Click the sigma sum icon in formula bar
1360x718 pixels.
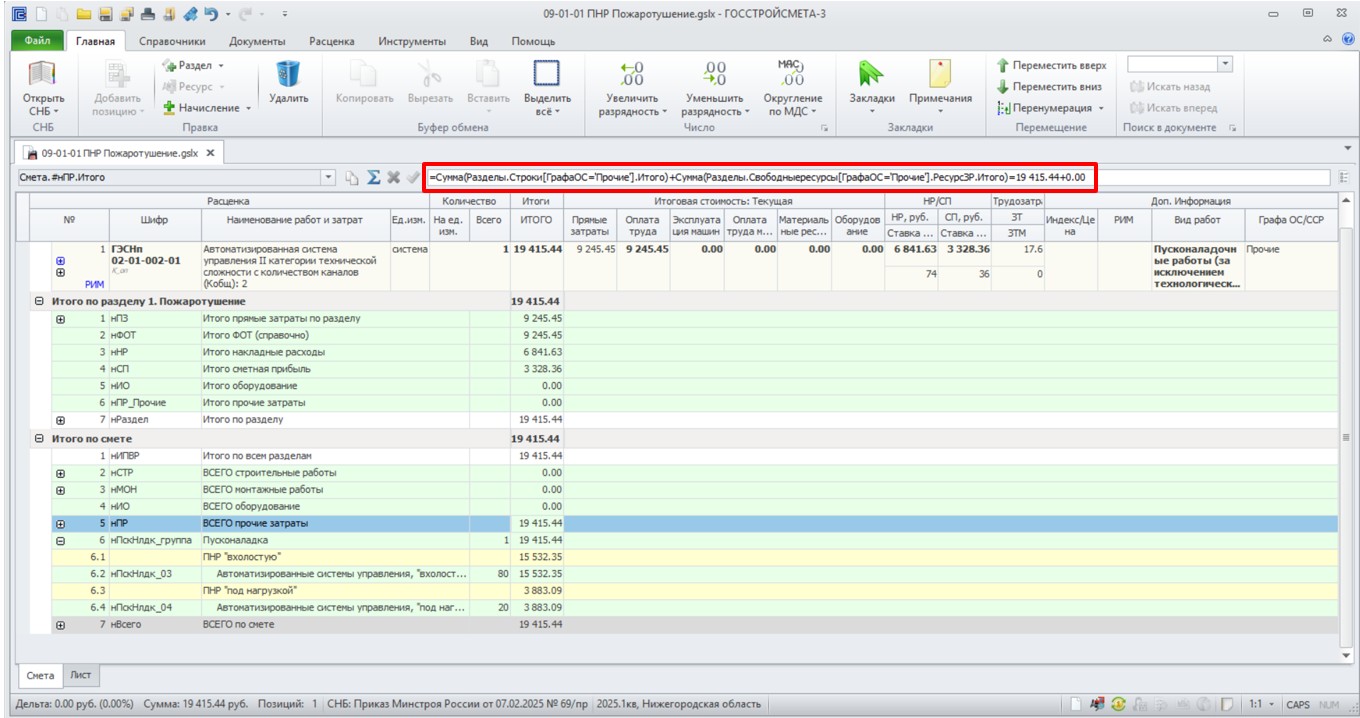tap(373, 178)
